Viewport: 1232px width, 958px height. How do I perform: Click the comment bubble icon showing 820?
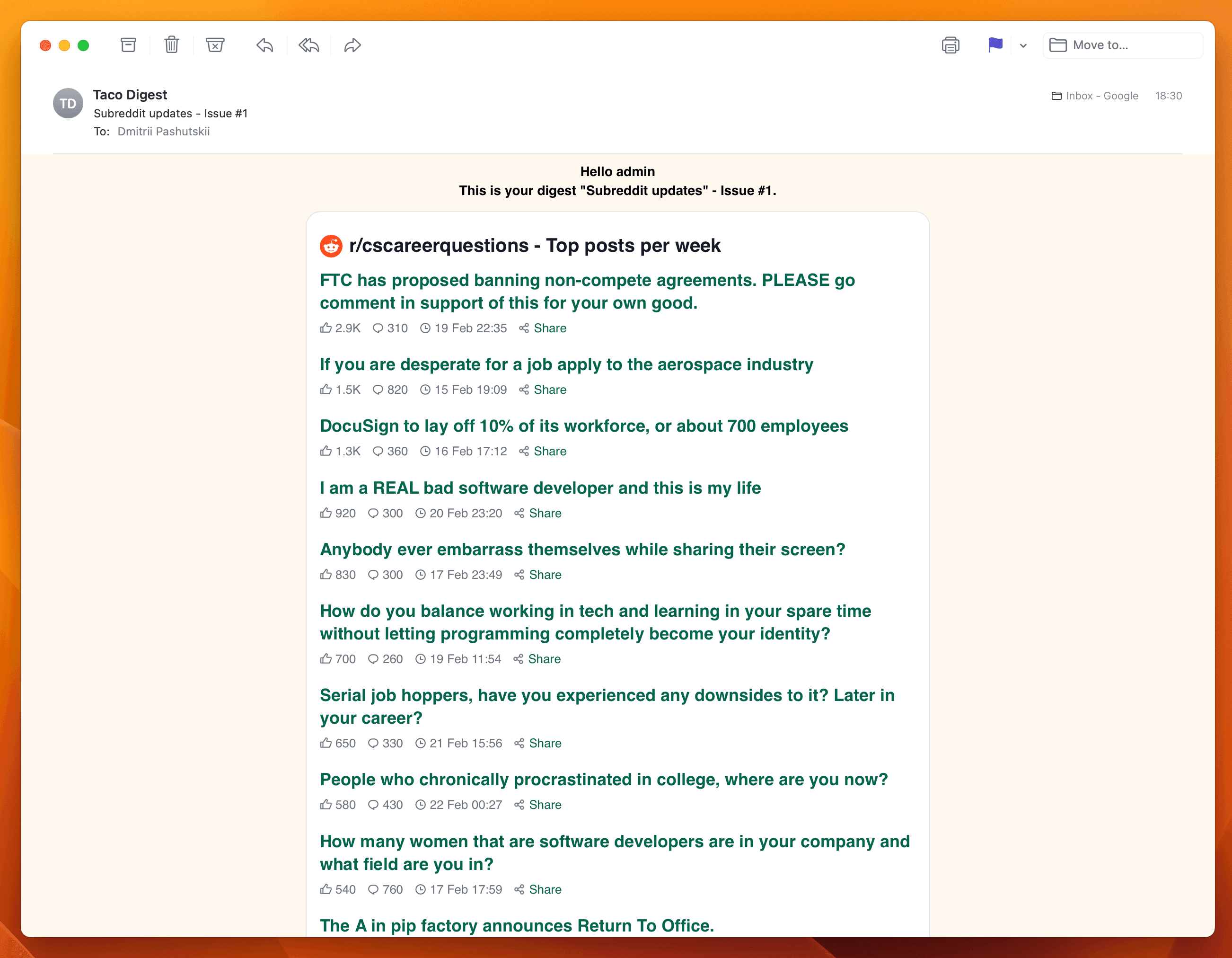(378, 390)
